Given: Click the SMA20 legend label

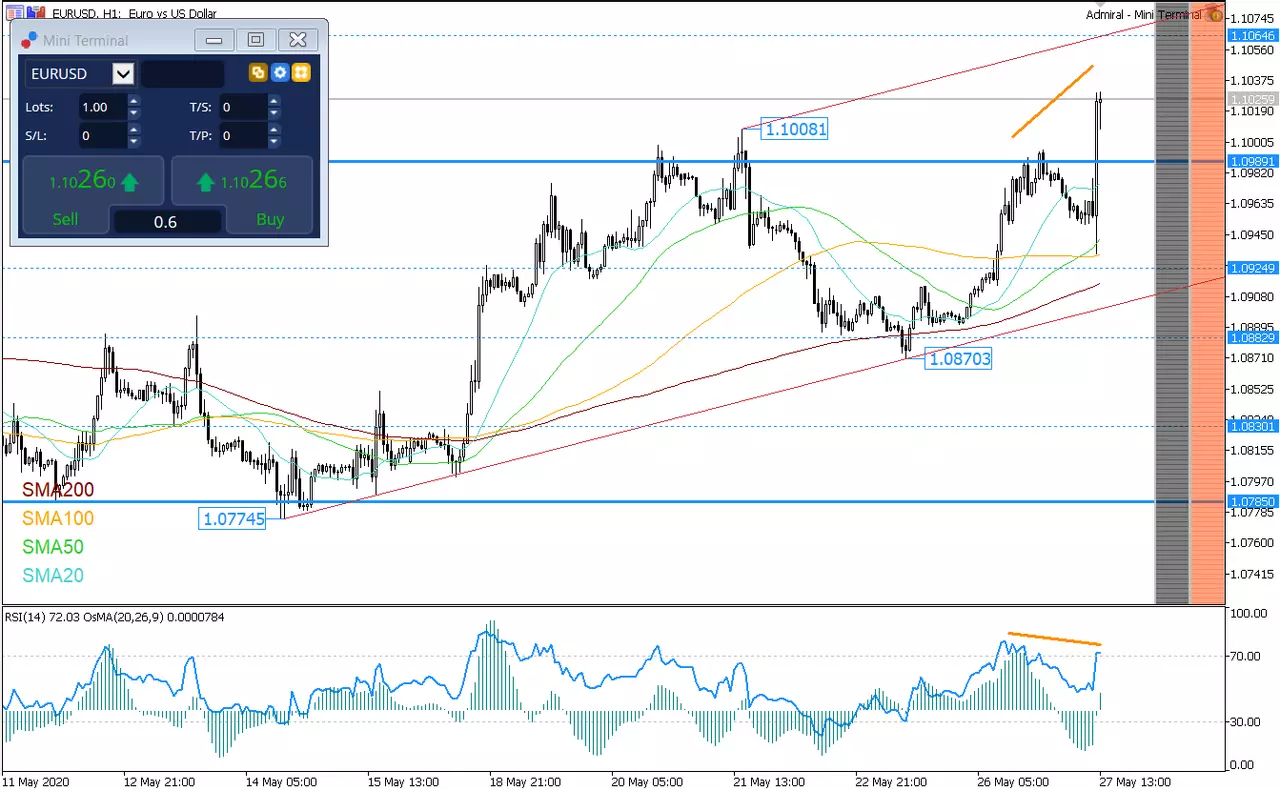Looking at the screenshot, I should (53, 576).
